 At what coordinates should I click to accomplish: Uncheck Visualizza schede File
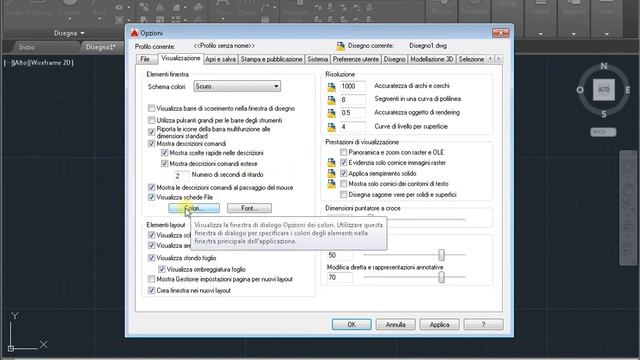(x=151, y=197)
